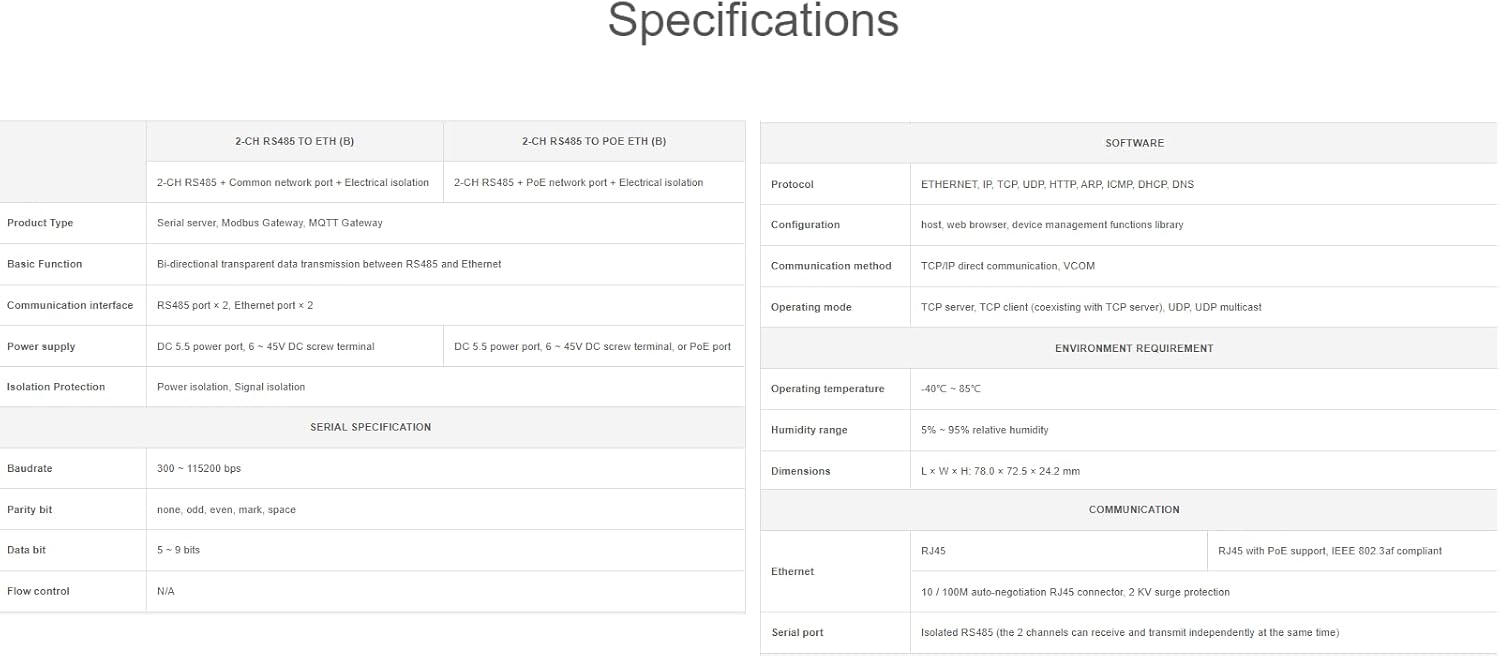Click the SOFTWARE section header

pyautogui.click(x=1135, y=143)
